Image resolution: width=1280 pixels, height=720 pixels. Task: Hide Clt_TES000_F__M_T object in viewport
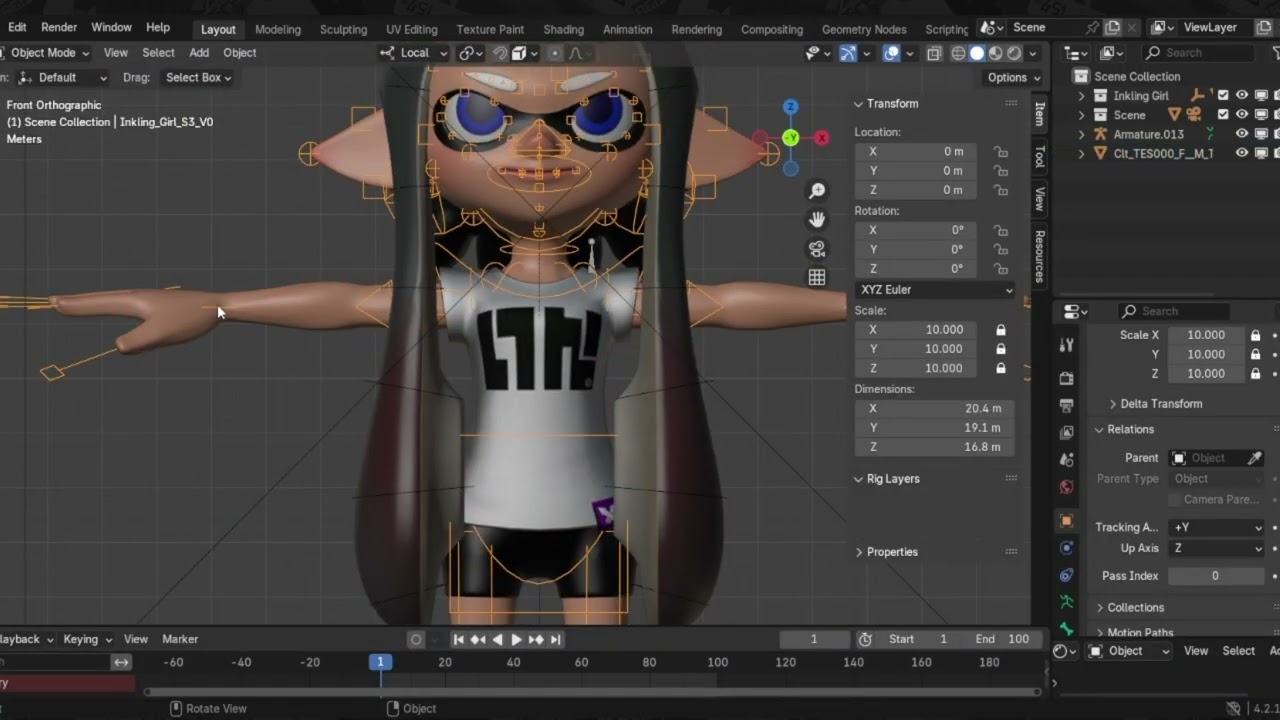click(x=1242, y=153)
